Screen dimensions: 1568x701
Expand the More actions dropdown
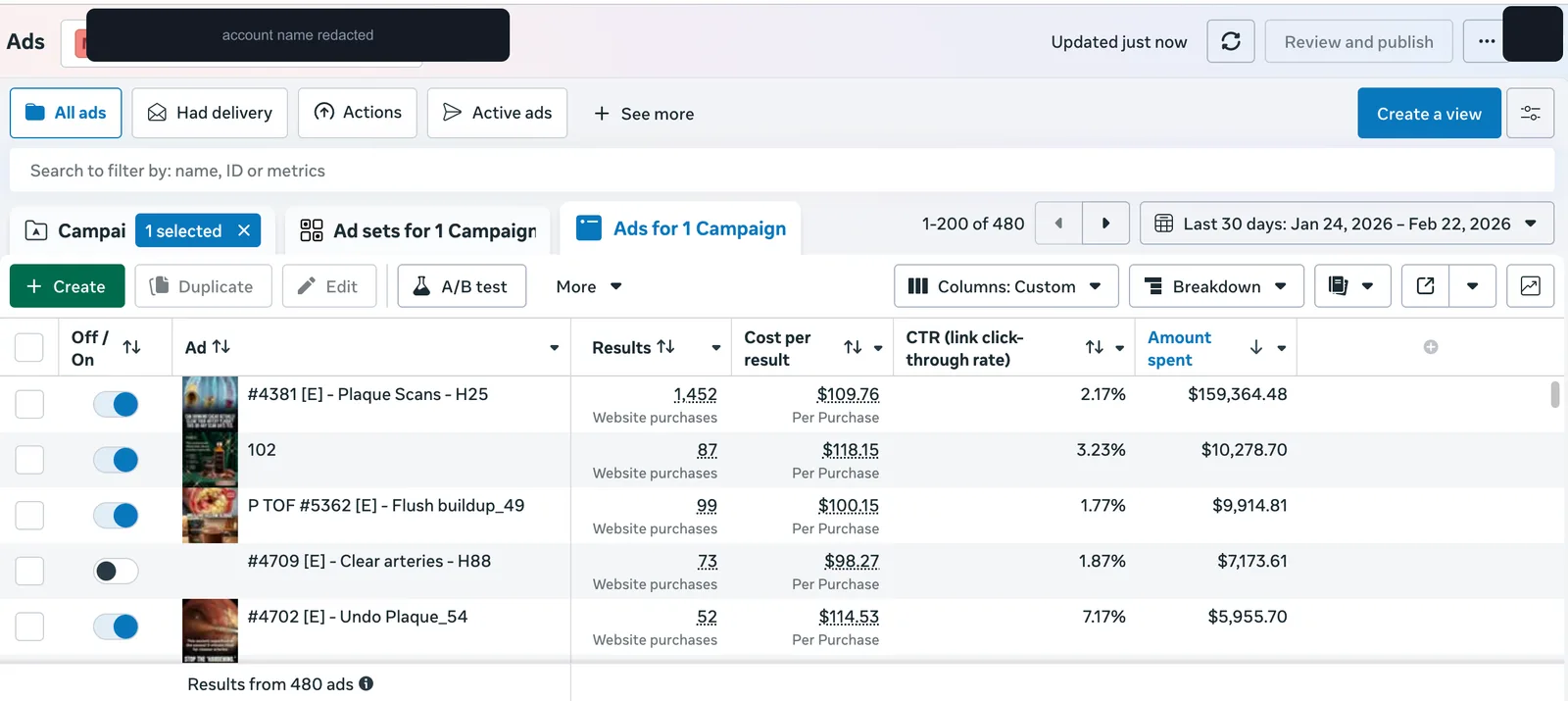pos(589,286)
